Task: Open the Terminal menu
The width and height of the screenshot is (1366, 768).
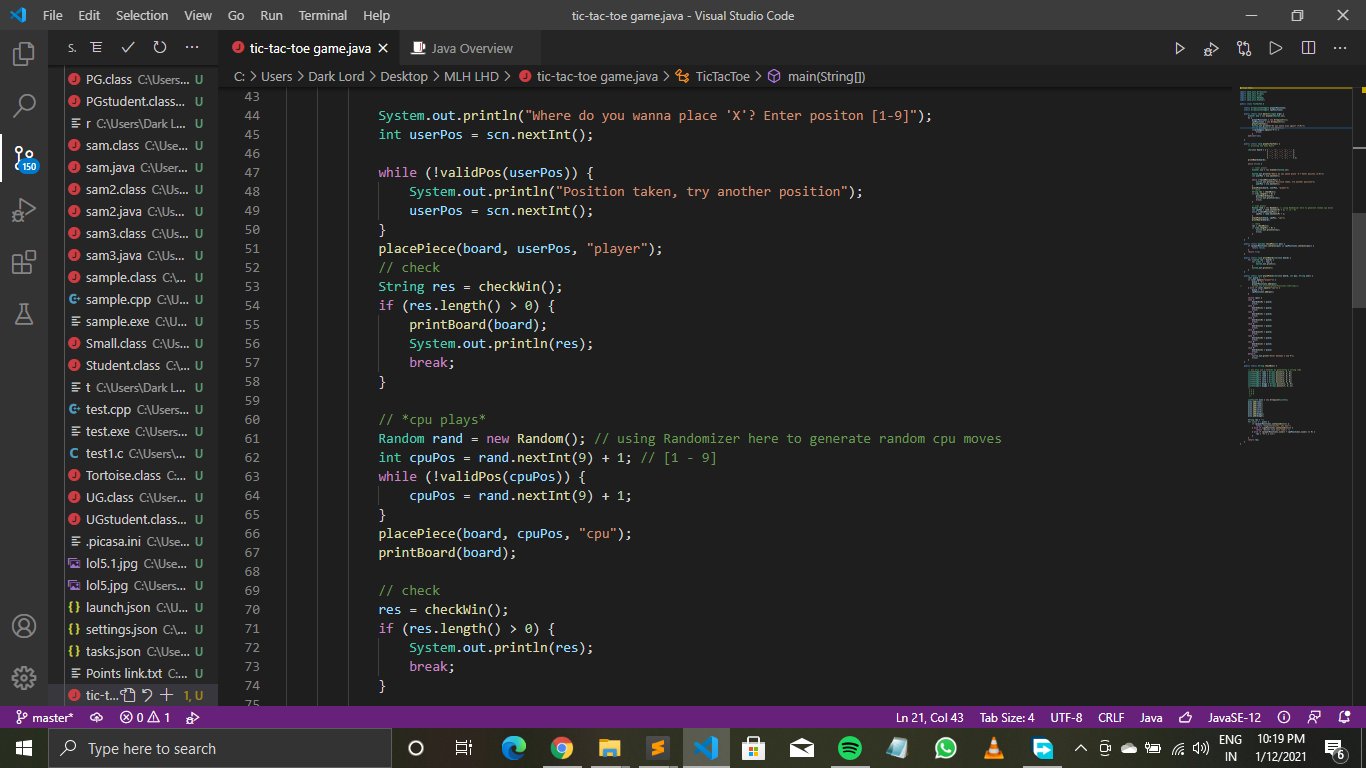Action: 323,15
